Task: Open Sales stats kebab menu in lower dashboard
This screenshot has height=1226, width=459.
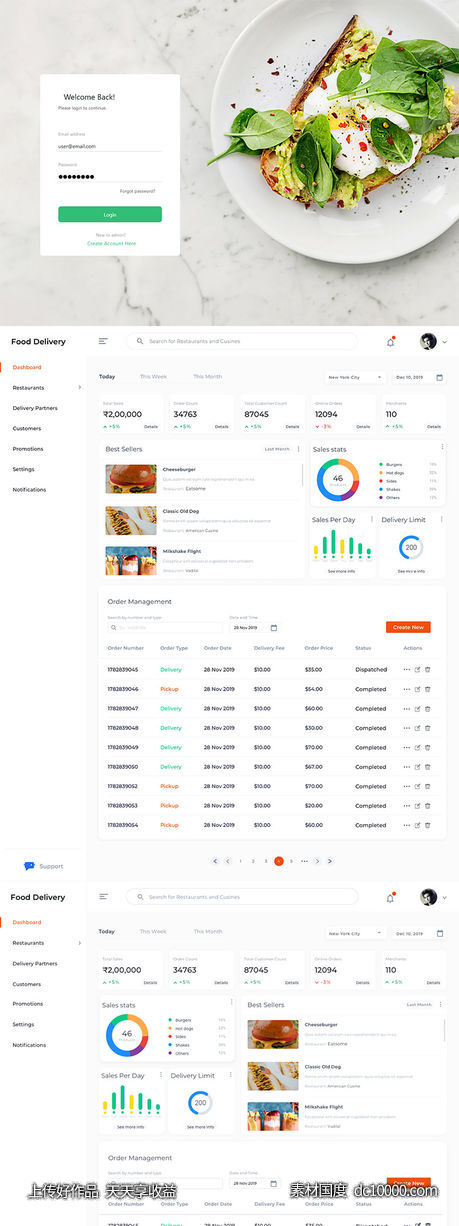Action: (231, 1002)
